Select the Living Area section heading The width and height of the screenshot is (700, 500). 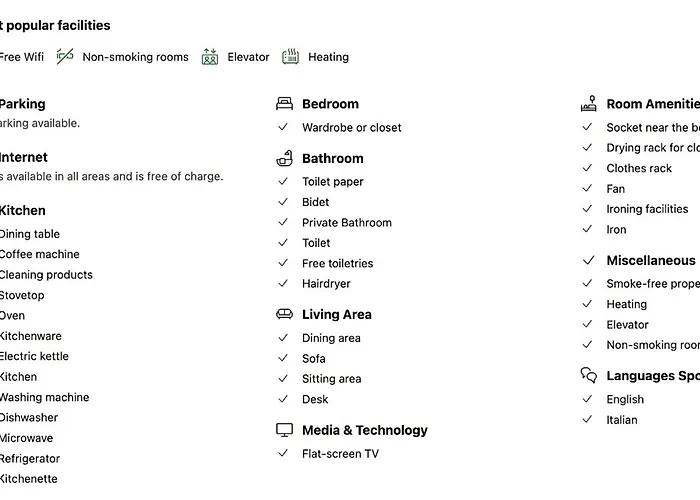pyautogui.click(x=337, y=314)
